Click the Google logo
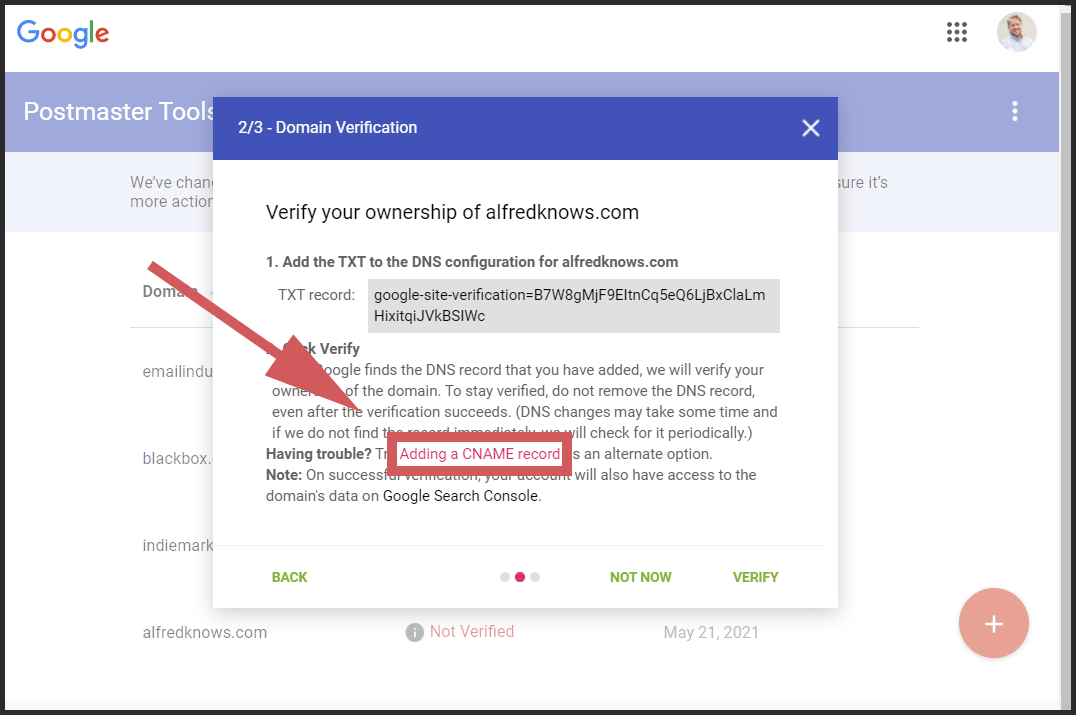 click(63, 34)
